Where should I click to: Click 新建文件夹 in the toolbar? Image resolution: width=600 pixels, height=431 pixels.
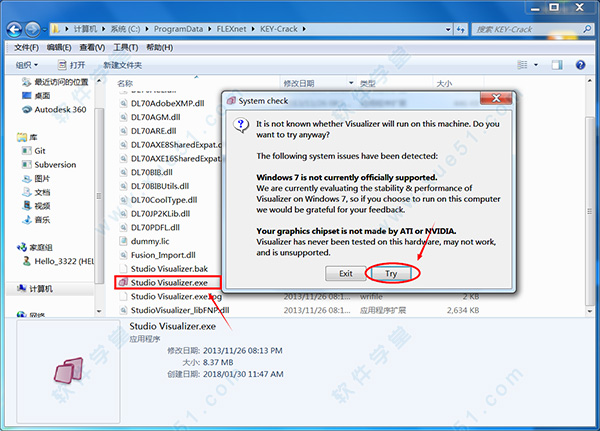coord(122,65)
